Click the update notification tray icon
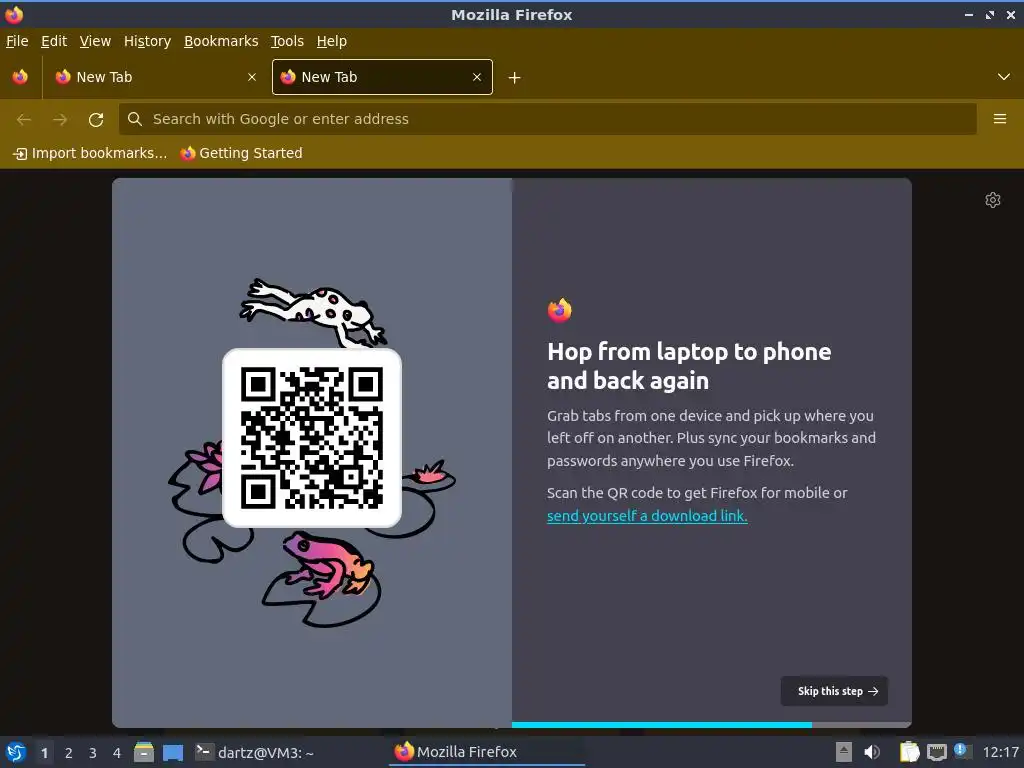The image size is (1024, 768). [x=961, y=751]
